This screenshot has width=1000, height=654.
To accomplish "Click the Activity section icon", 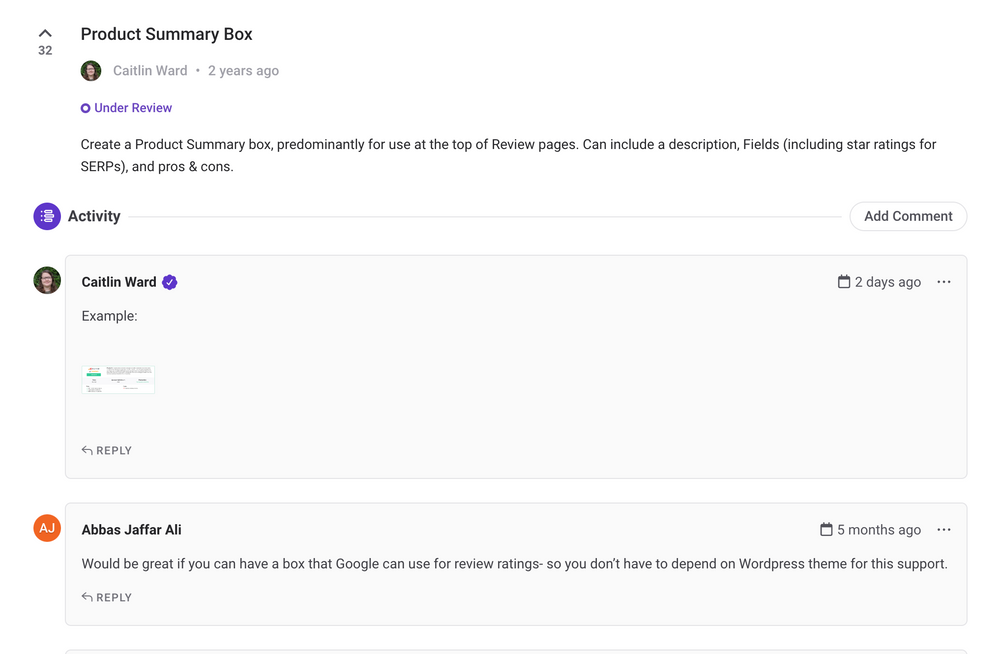I will [x=46, y=216].
